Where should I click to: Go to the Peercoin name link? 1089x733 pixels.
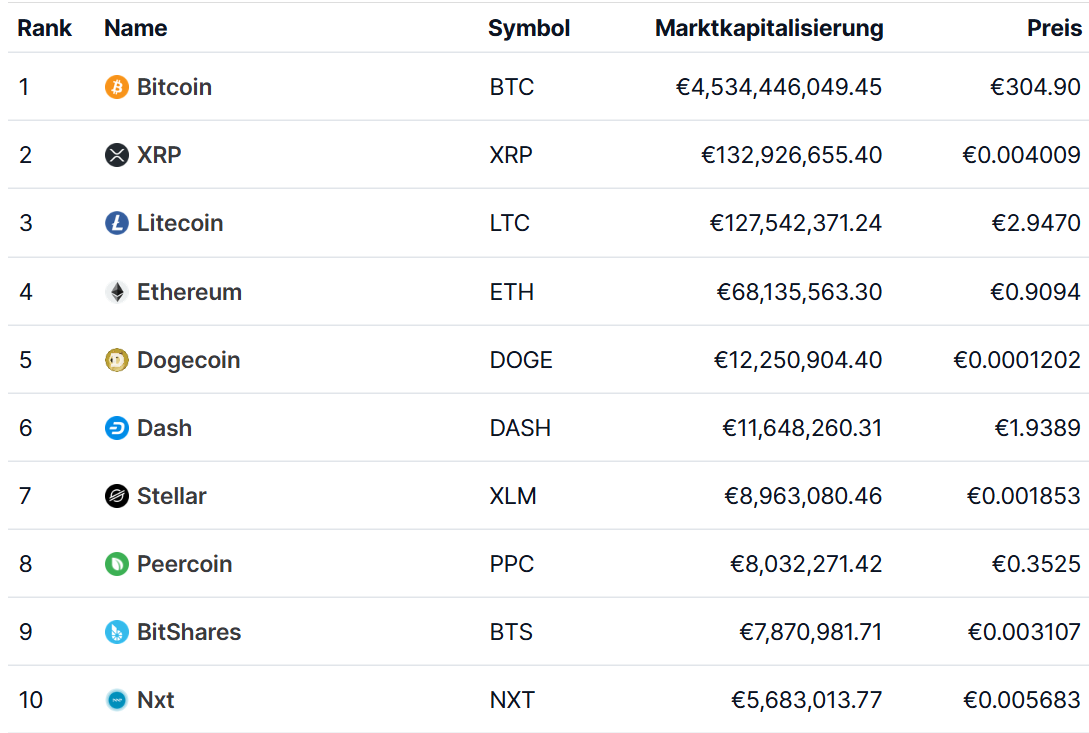click(184, 564)
